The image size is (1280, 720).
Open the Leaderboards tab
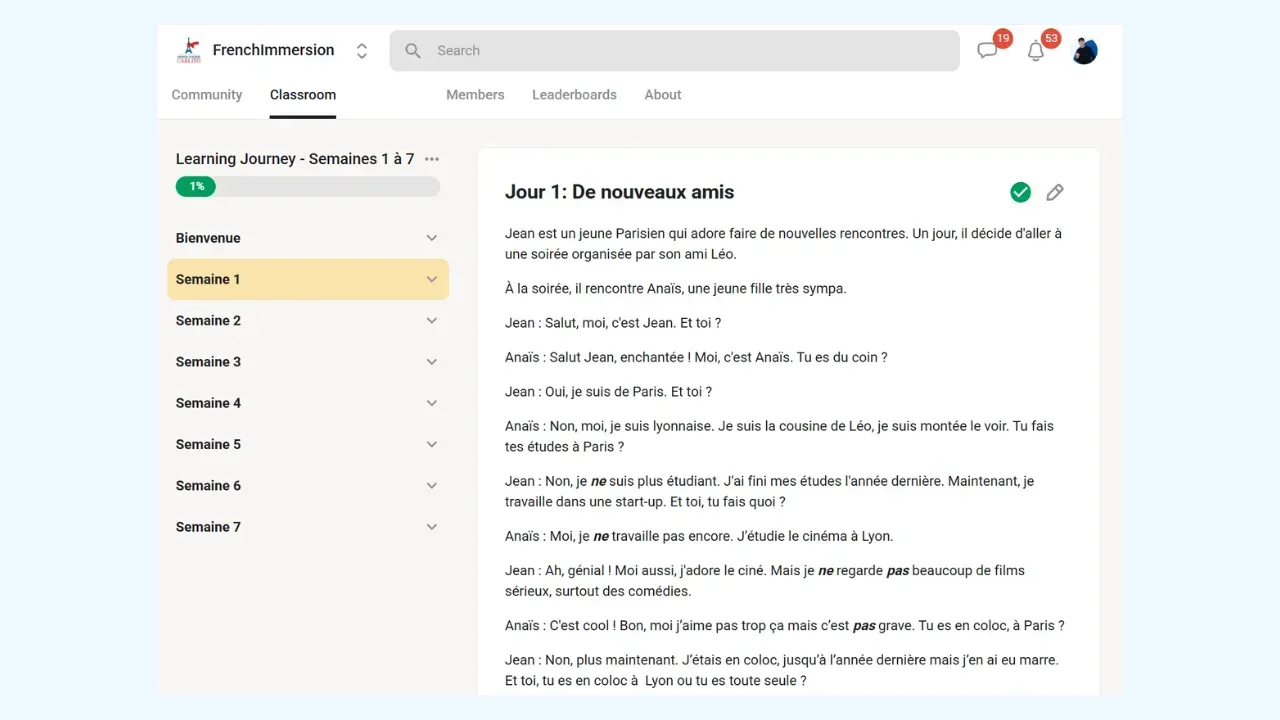click(574, 95)
